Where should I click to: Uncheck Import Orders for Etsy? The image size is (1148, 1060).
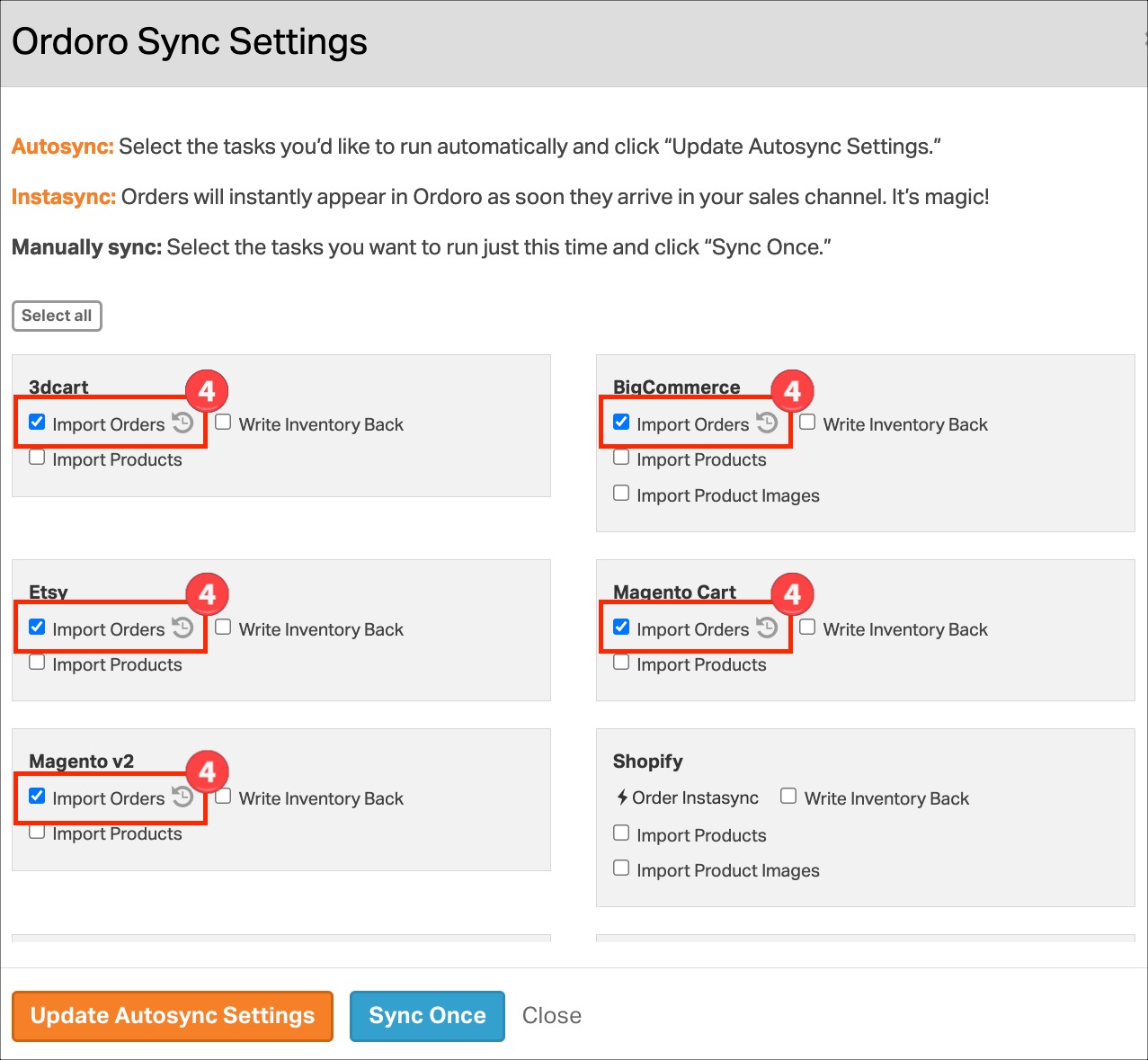pos(37,627)
